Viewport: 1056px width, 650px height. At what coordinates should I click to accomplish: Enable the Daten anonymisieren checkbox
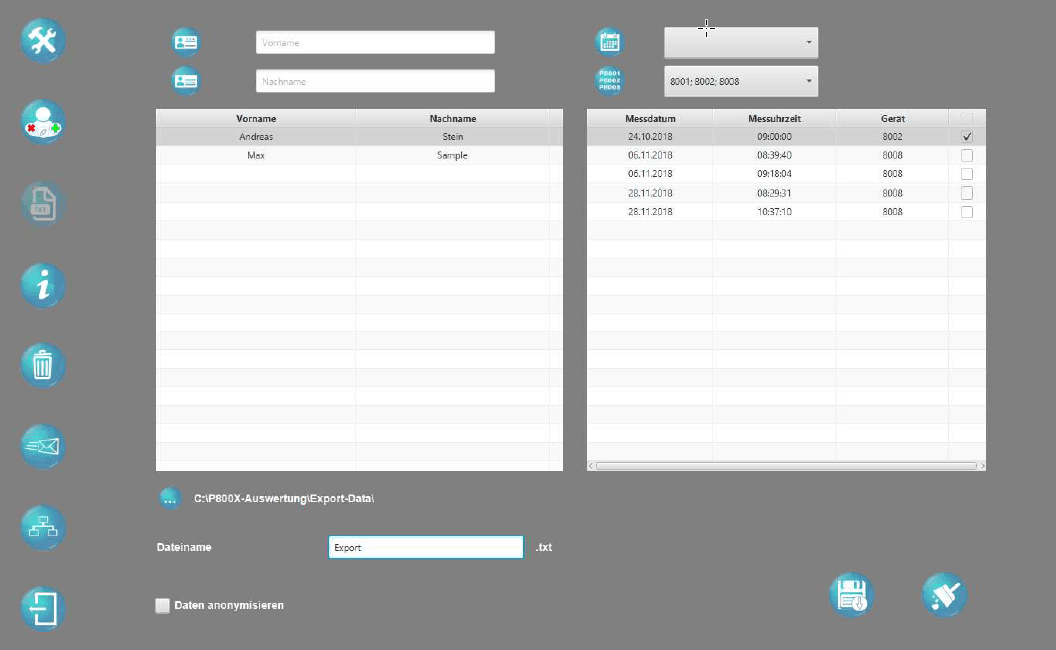[163, 605]
